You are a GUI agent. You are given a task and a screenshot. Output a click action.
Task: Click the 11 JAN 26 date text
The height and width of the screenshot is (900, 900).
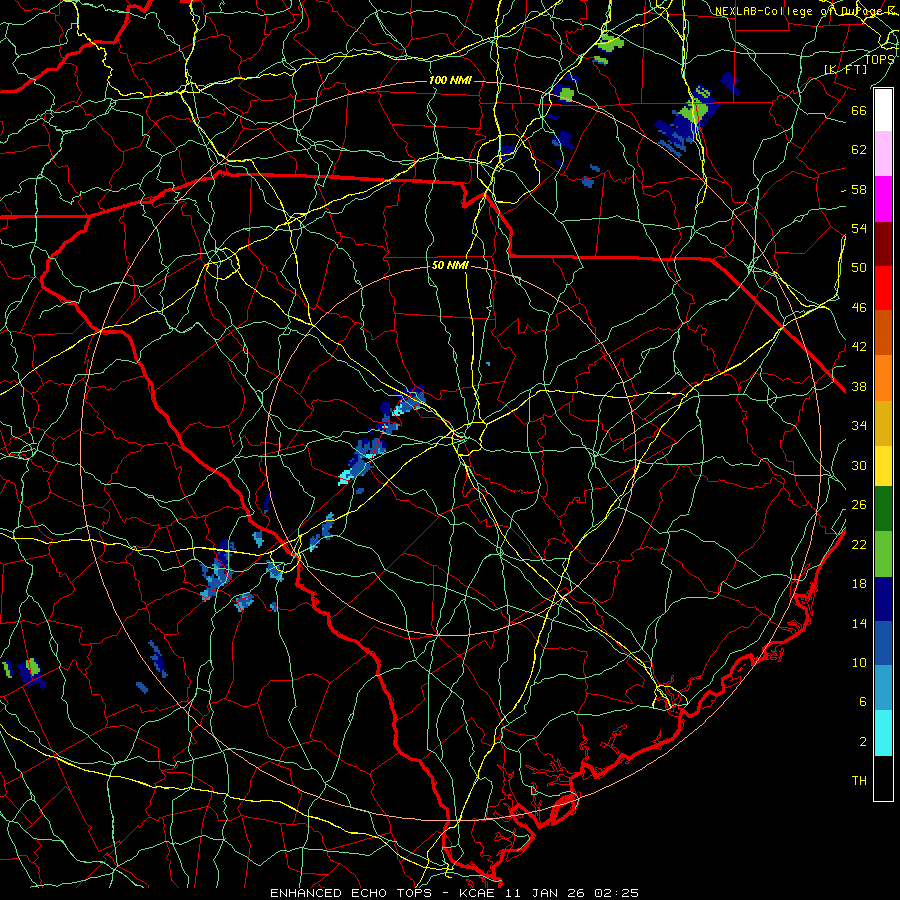tap(545, 893)
